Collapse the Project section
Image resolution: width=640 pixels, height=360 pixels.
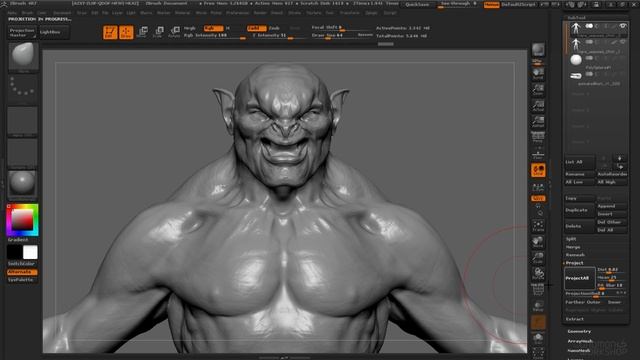574,263
